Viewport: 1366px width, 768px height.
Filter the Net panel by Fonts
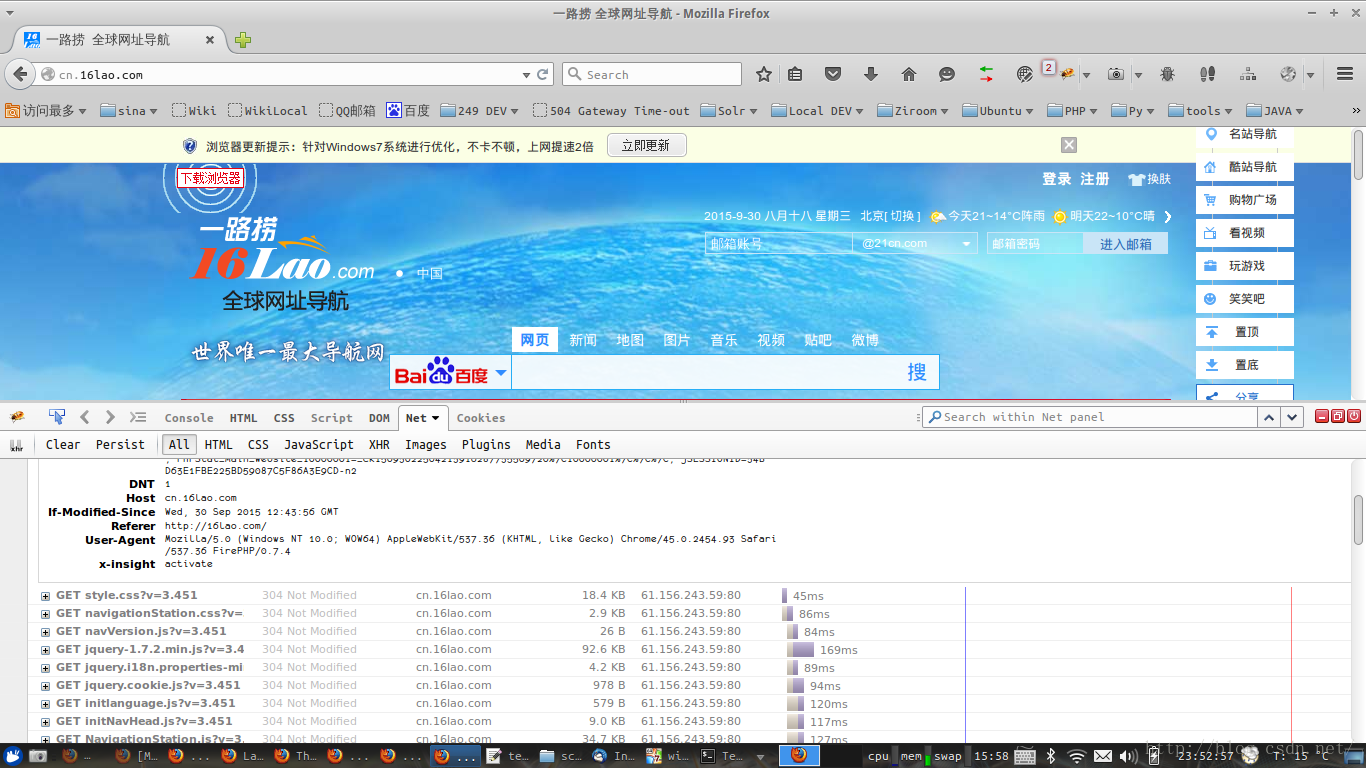(593, 445)
